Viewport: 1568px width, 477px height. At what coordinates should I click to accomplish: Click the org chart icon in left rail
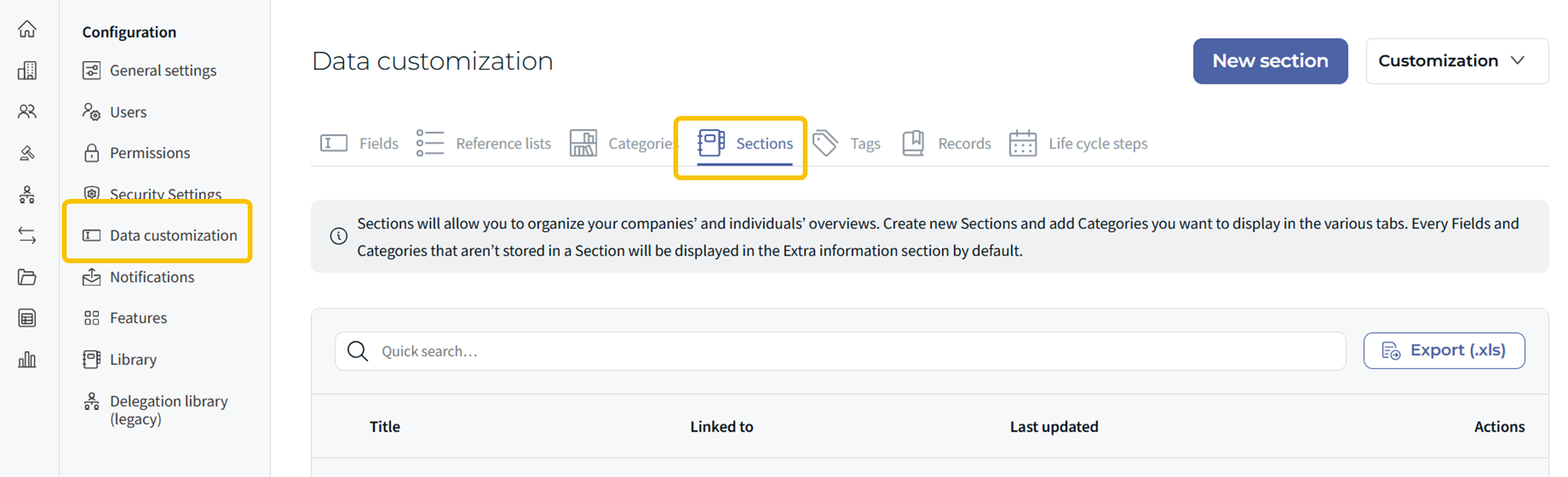click(27, 194)
